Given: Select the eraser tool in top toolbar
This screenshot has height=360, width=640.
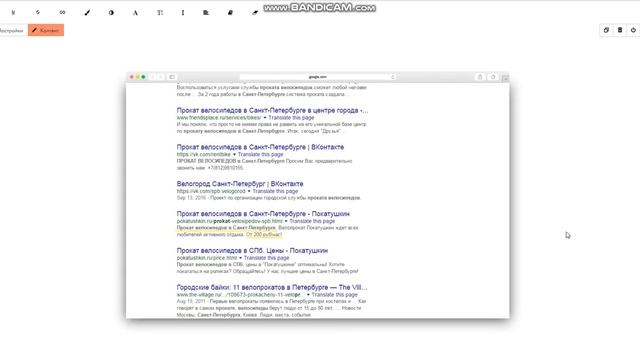Looking at the screenshot, I should tap(255, 13).
